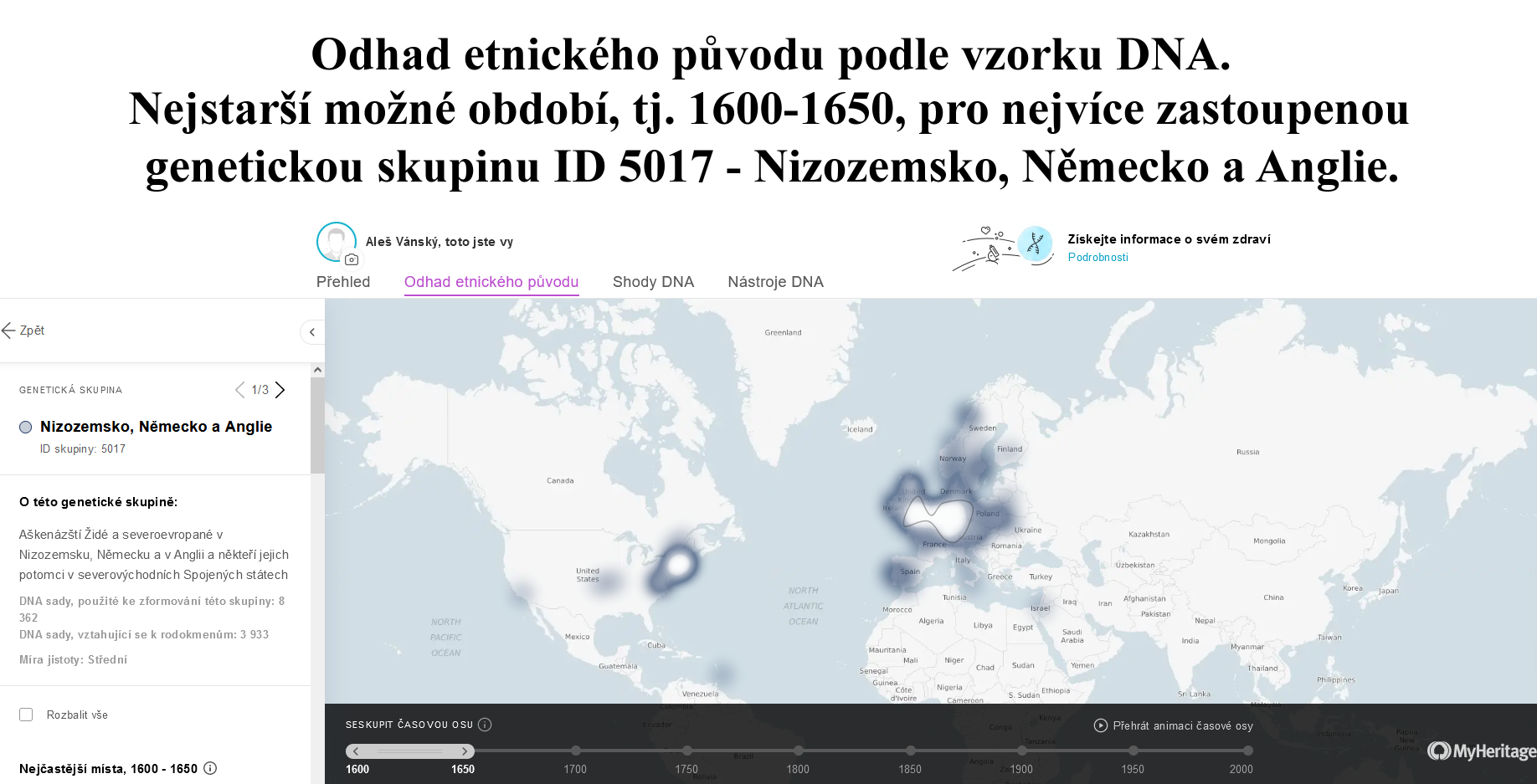Click the DNA health icon
Viewport: 1537px width, 784px height.
[1036, 244]
